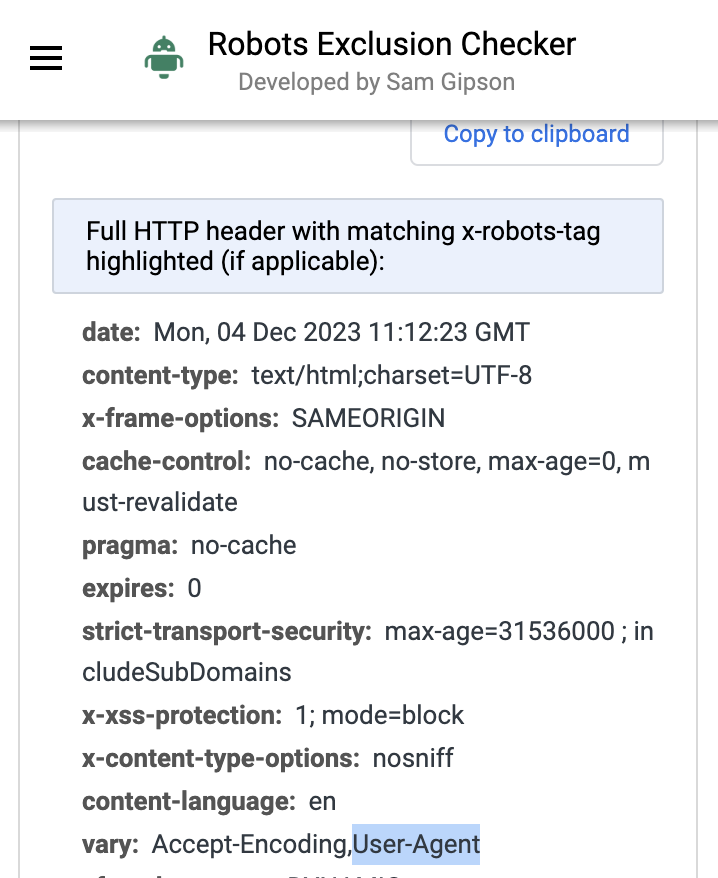Image resolution: width=718 pixels, height=878 pixels.
Task: Click the nosniff value text
Action: [413, 759]
